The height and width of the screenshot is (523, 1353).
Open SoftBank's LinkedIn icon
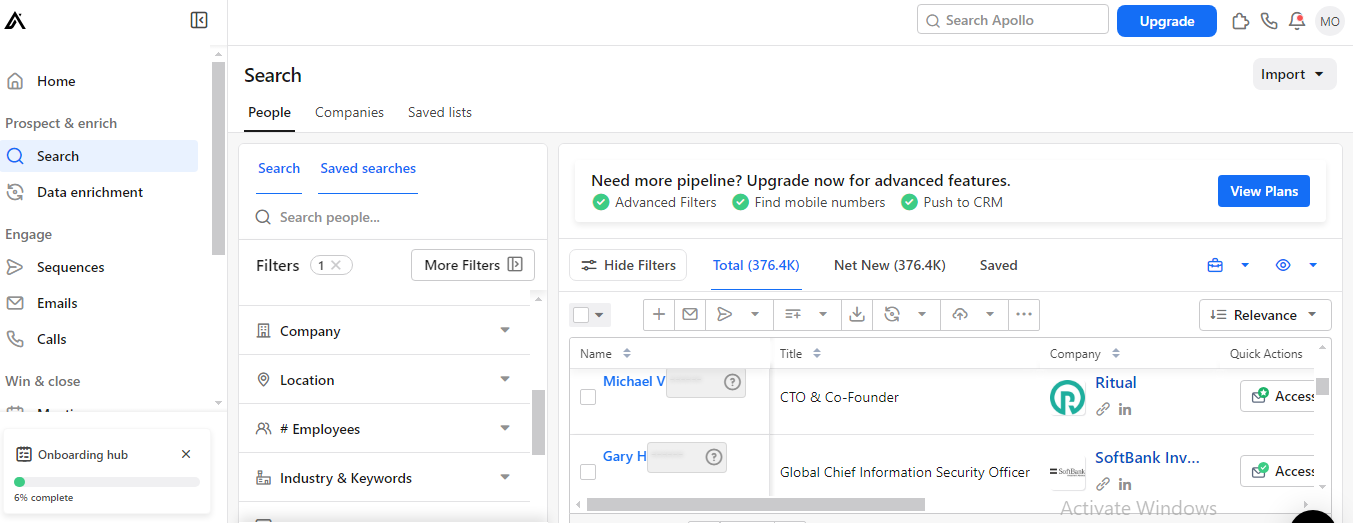(1125, 484)
